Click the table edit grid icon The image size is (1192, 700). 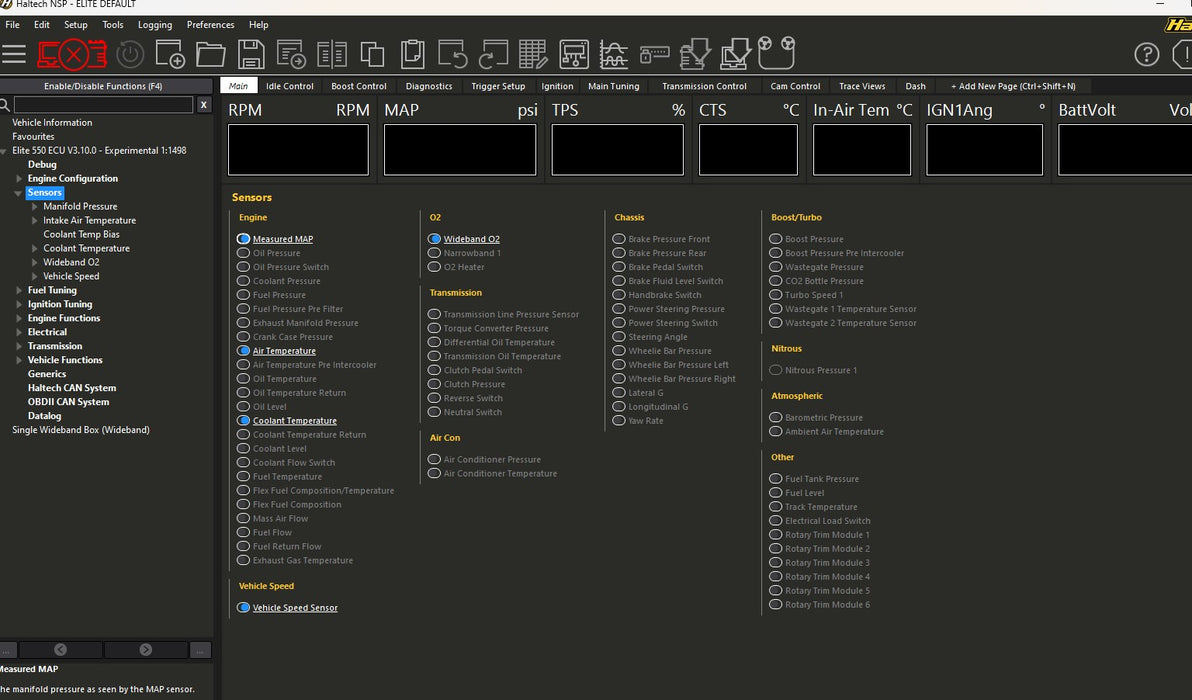click(x=532, y=54)
